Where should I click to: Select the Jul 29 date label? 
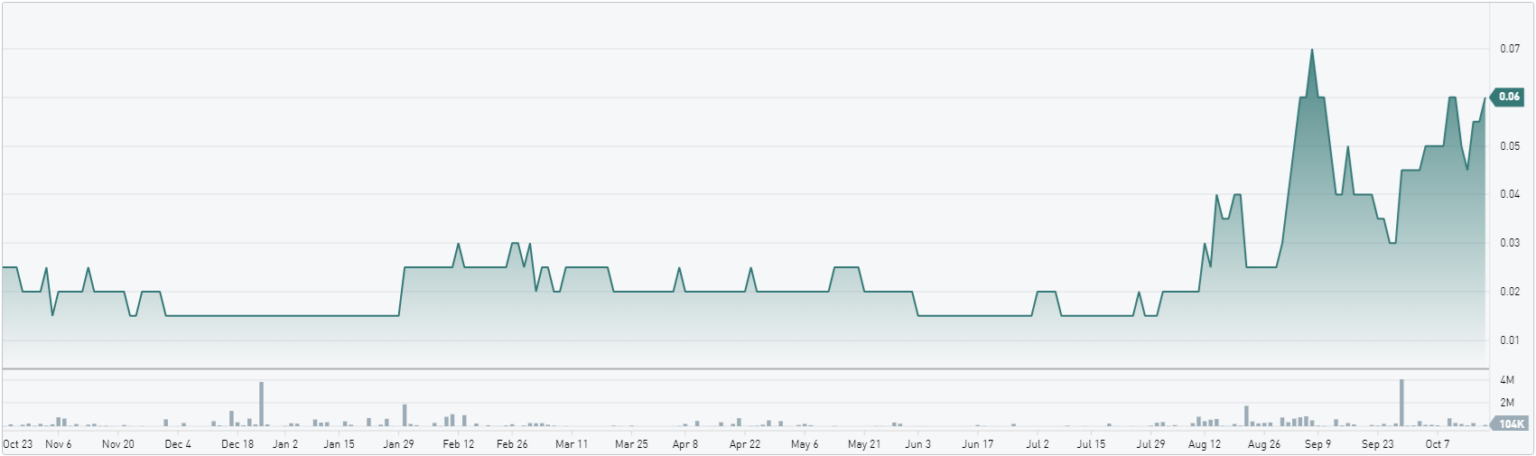pos(1152,442)
